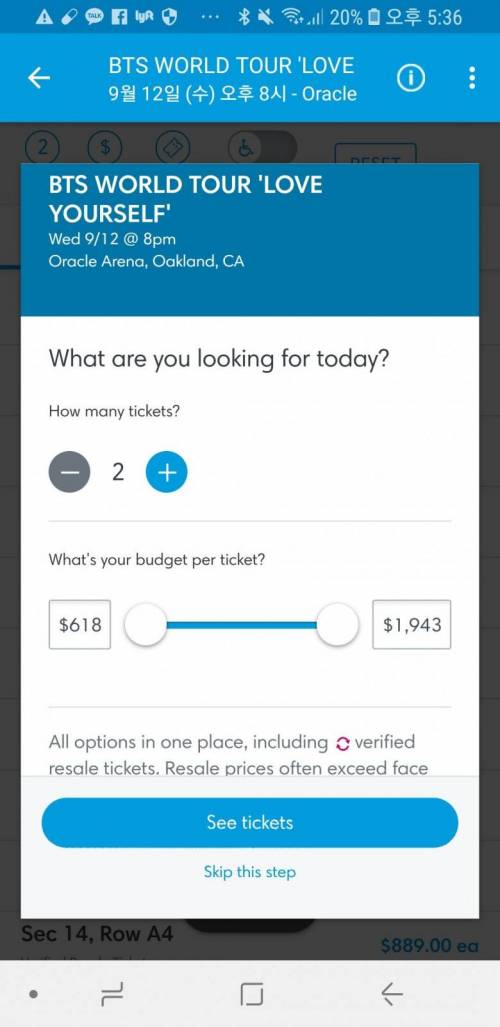Increase ticket count with plus button
The width and height of the screenshot is (500, 1027).
pos(166,472)
